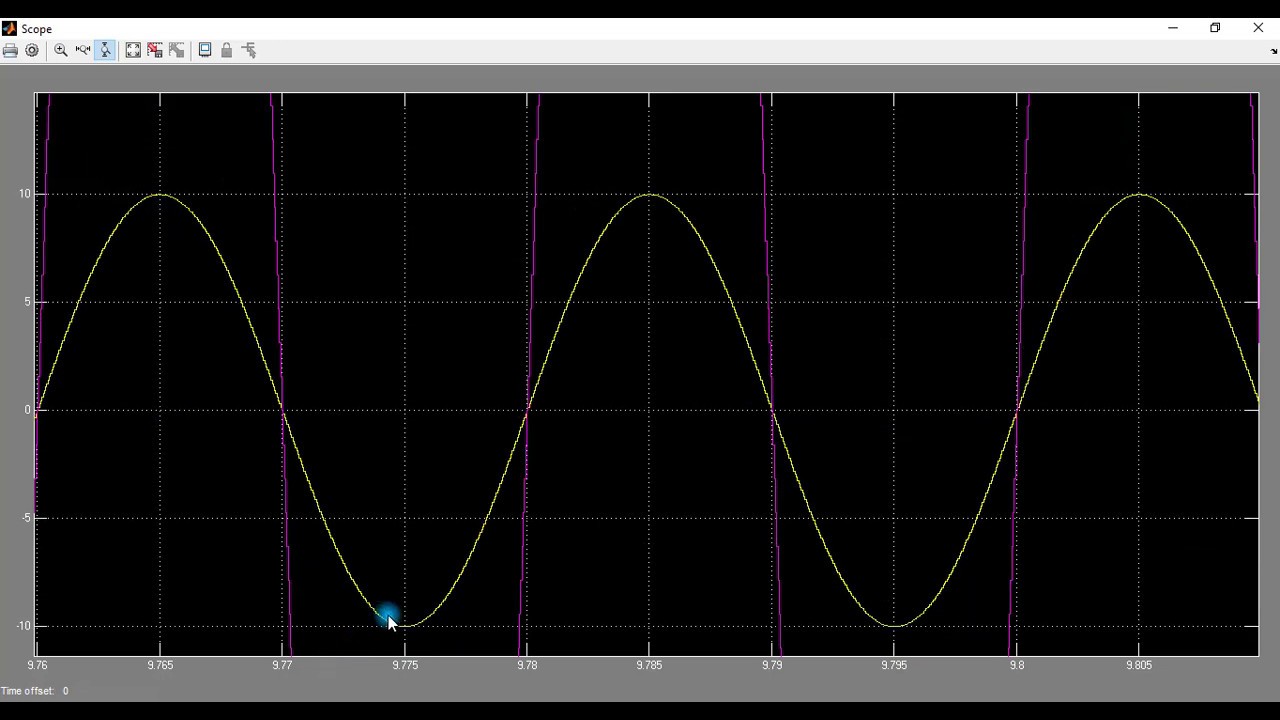Click y-axis label -5
The width and height of the screenshot is (1280, 720).
(x=25, y=518)
